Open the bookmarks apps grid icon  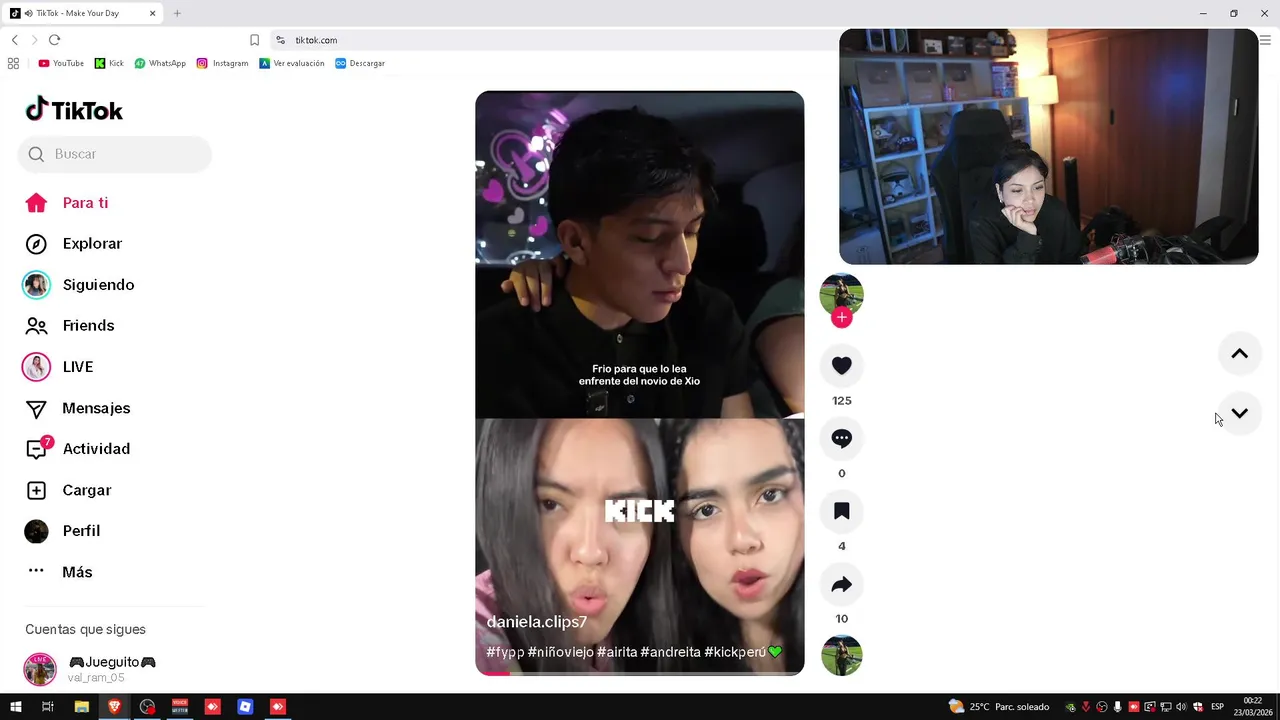[x=13, y=63]
